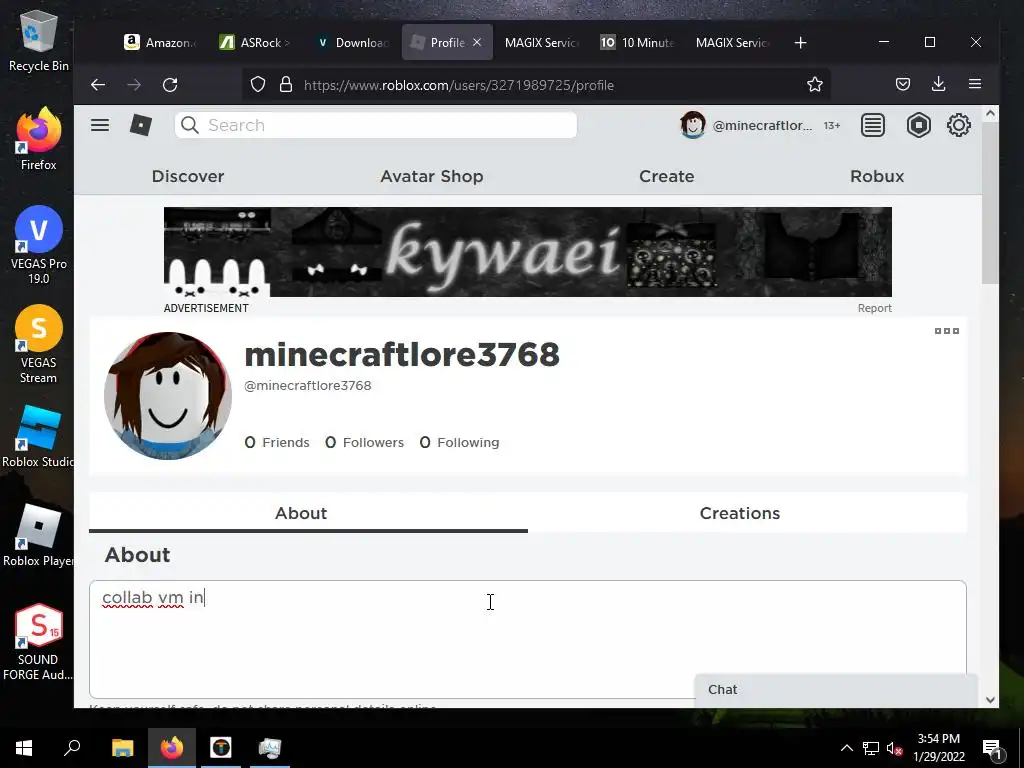Click the vertical scrollbar thumb
1024x768 pixels.
pos(990,202)
